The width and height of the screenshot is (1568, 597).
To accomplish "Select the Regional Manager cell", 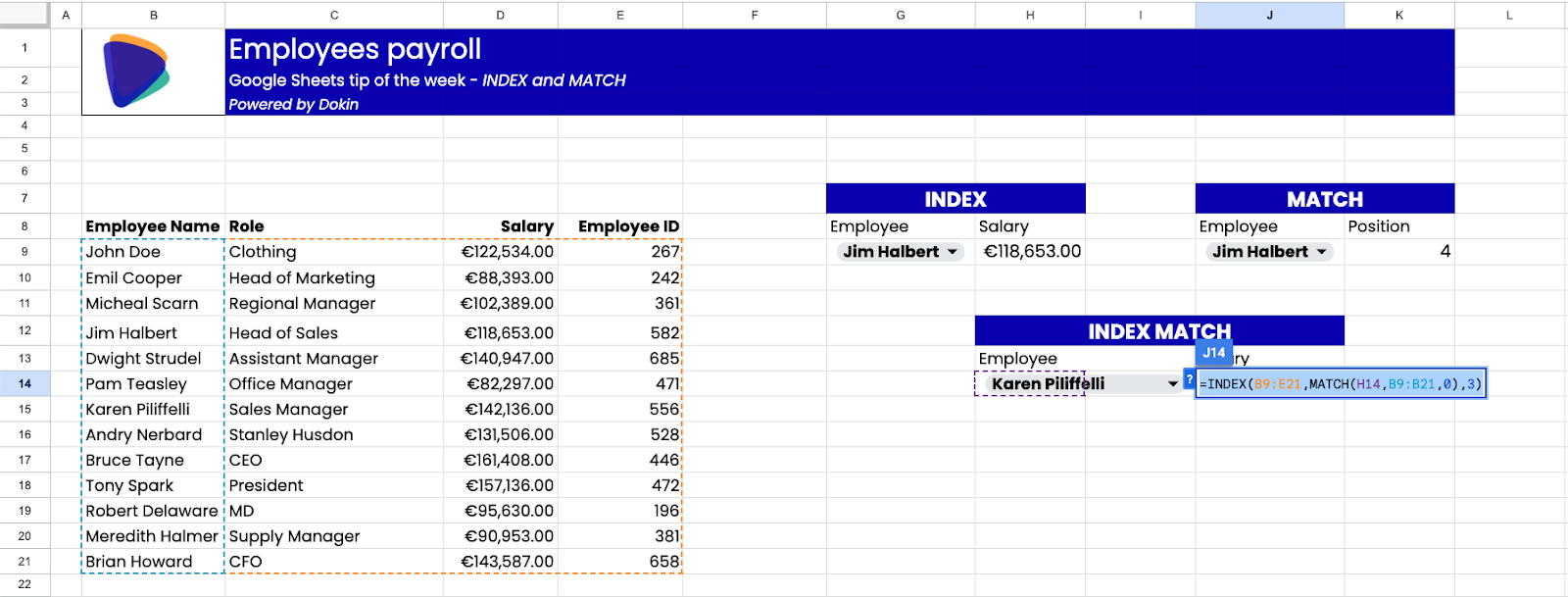I will [x=334, y=304].
